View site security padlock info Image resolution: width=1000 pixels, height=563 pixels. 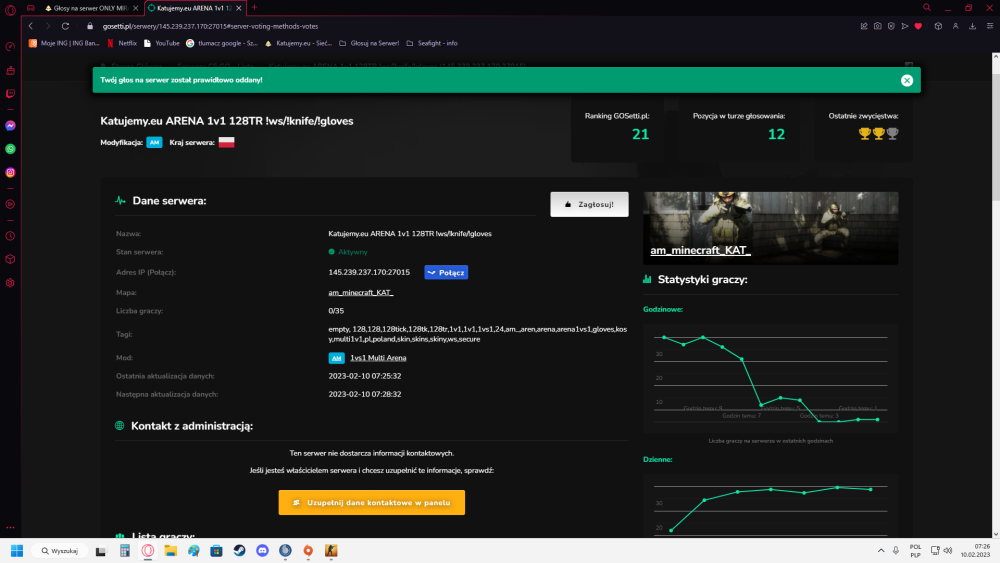click(x=90, y=26)
